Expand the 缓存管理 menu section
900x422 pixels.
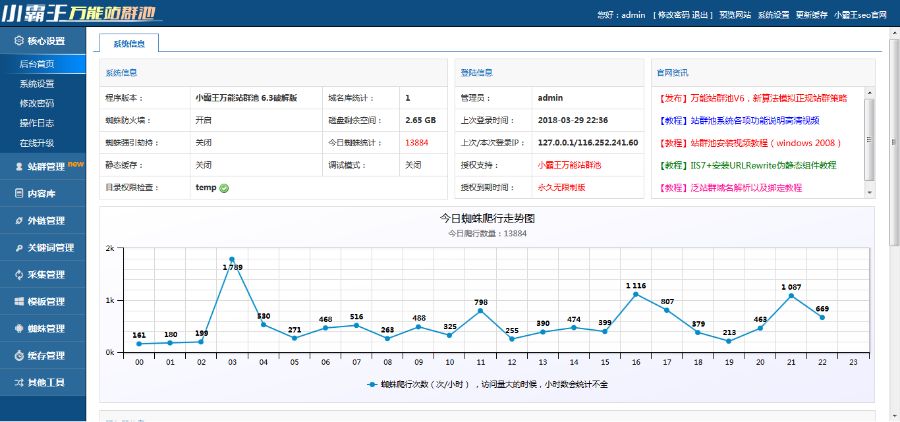[43, 356]
